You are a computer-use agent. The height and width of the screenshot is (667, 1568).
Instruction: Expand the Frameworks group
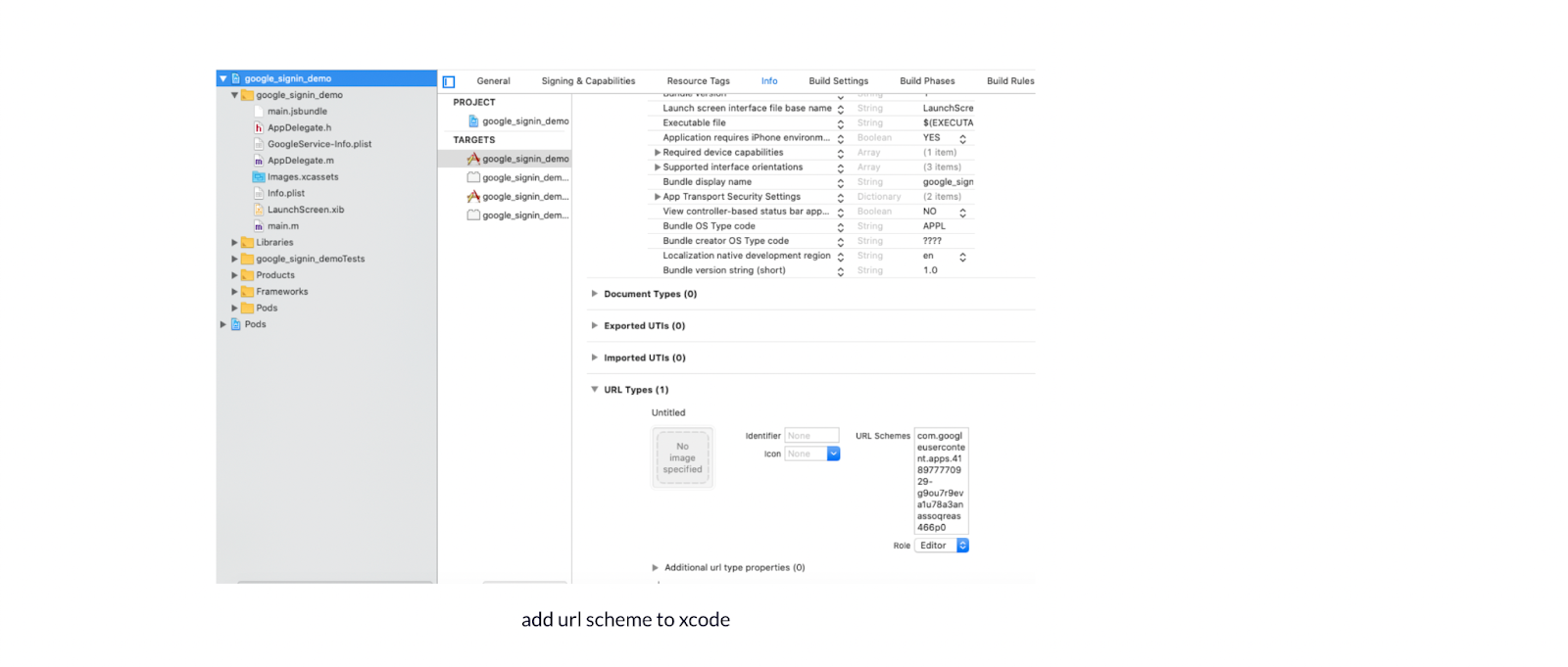(234, 292)
